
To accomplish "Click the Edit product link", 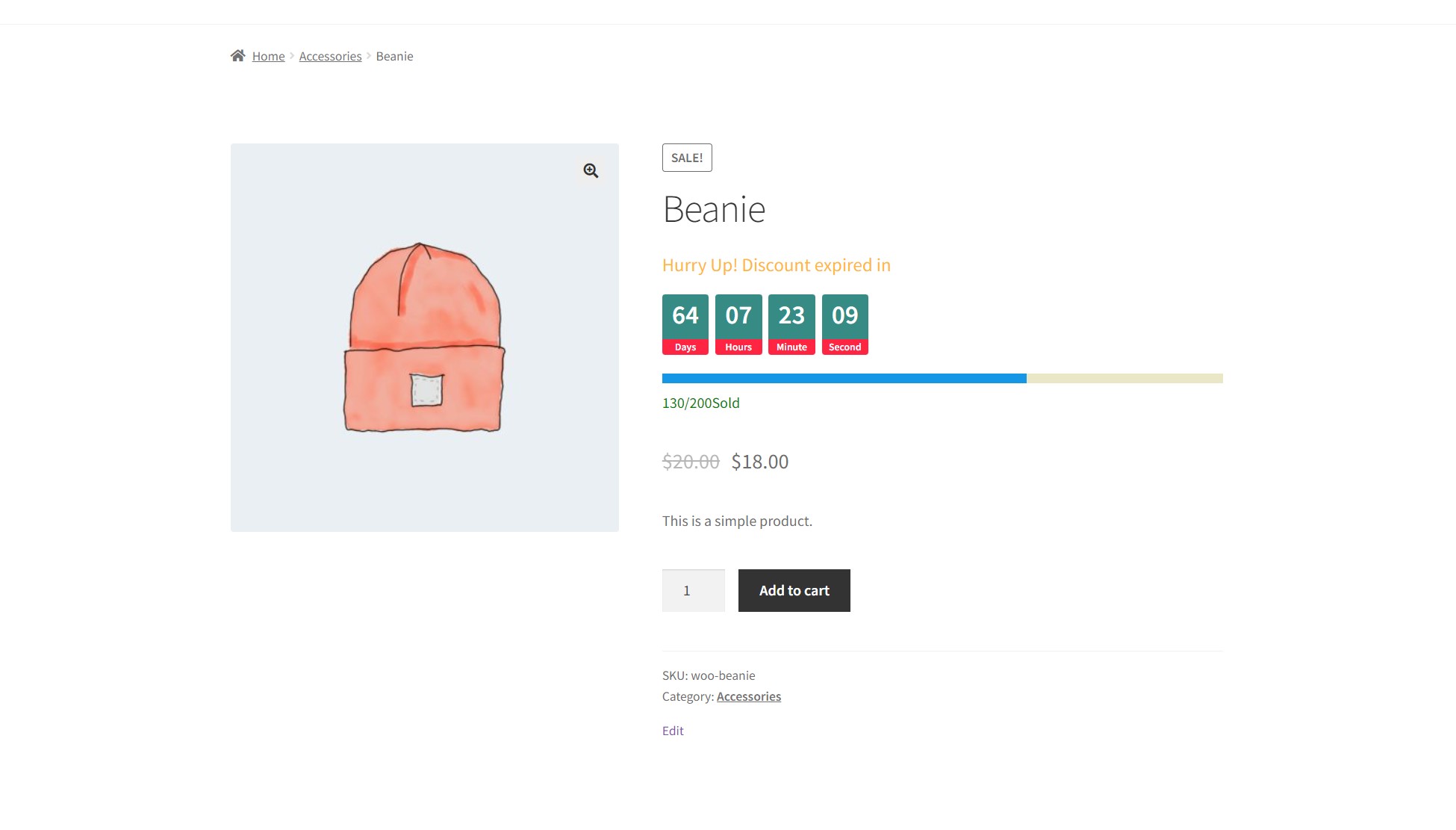I will tap(672, 731).
